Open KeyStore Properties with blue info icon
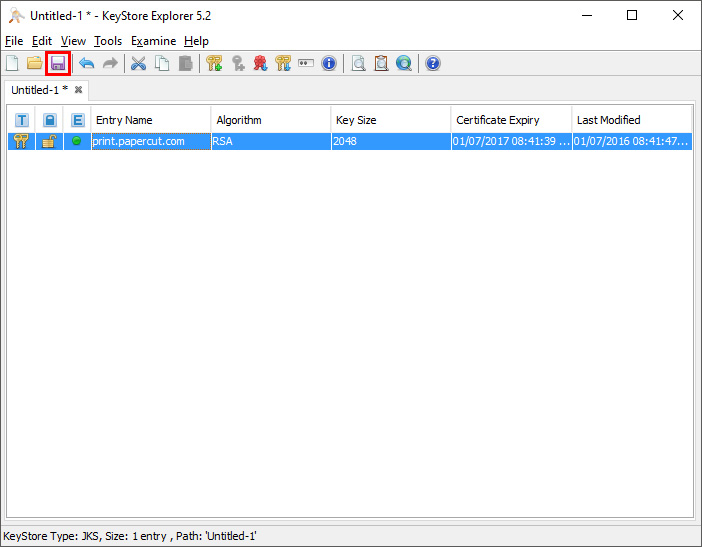702x547 pixels. [329, 63]
